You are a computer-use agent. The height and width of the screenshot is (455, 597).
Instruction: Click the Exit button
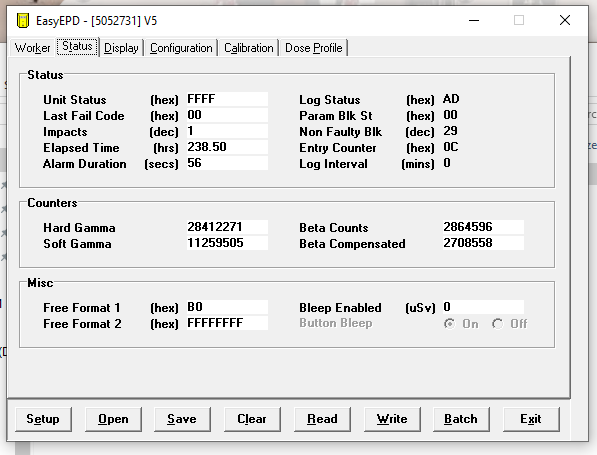(x=531, y=419)
